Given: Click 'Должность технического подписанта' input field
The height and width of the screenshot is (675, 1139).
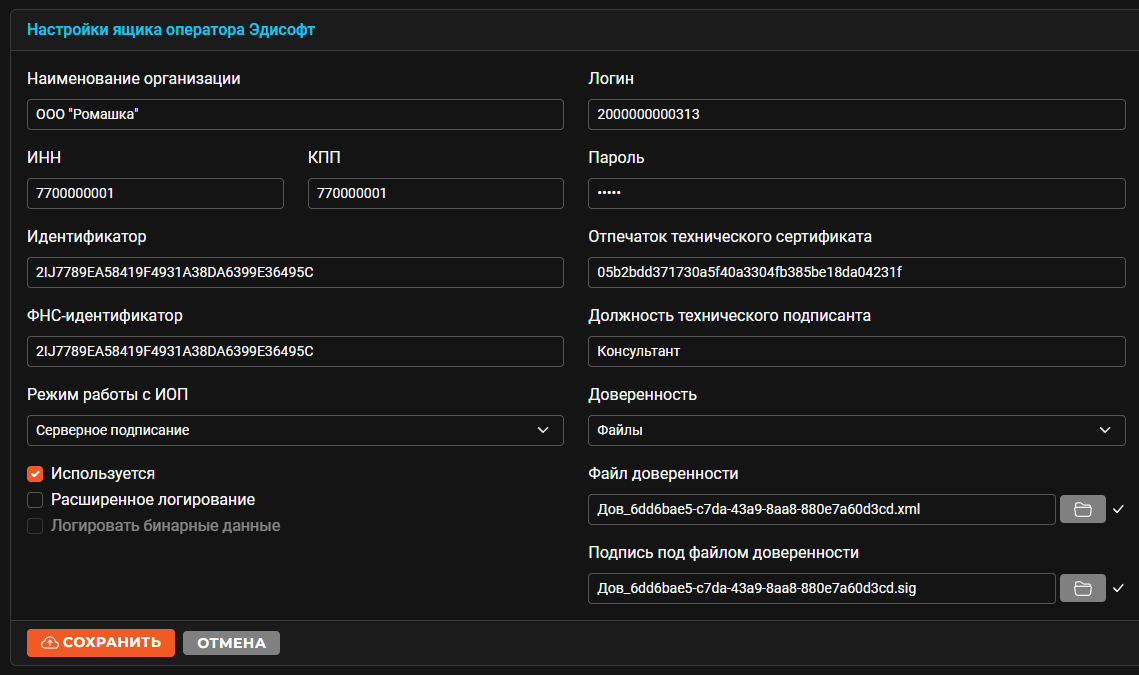Looking at the screenshot, I should tap(856, 351).
